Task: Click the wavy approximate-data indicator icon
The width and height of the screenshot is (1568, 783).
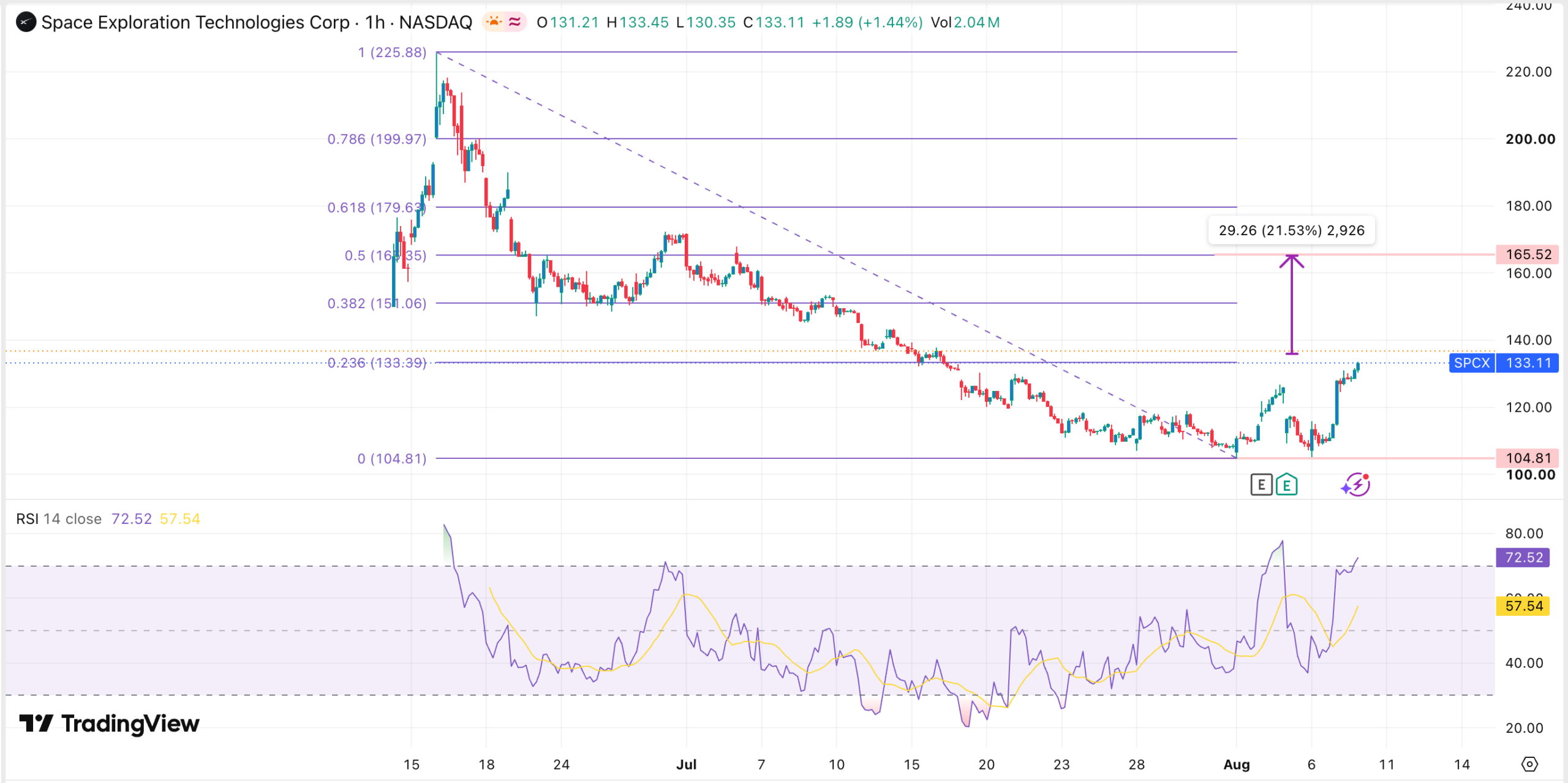Action: click(515, 23)
